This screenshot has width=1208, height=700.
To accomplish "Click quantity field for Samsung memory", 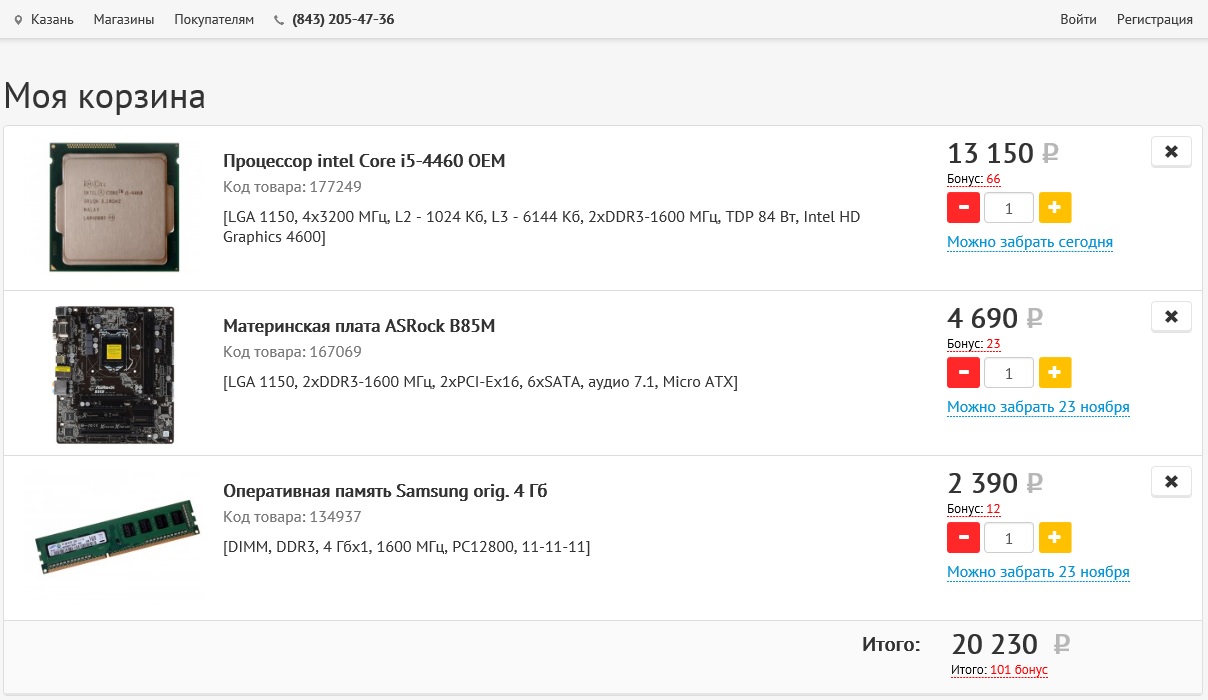I will tap(1008, 538).
